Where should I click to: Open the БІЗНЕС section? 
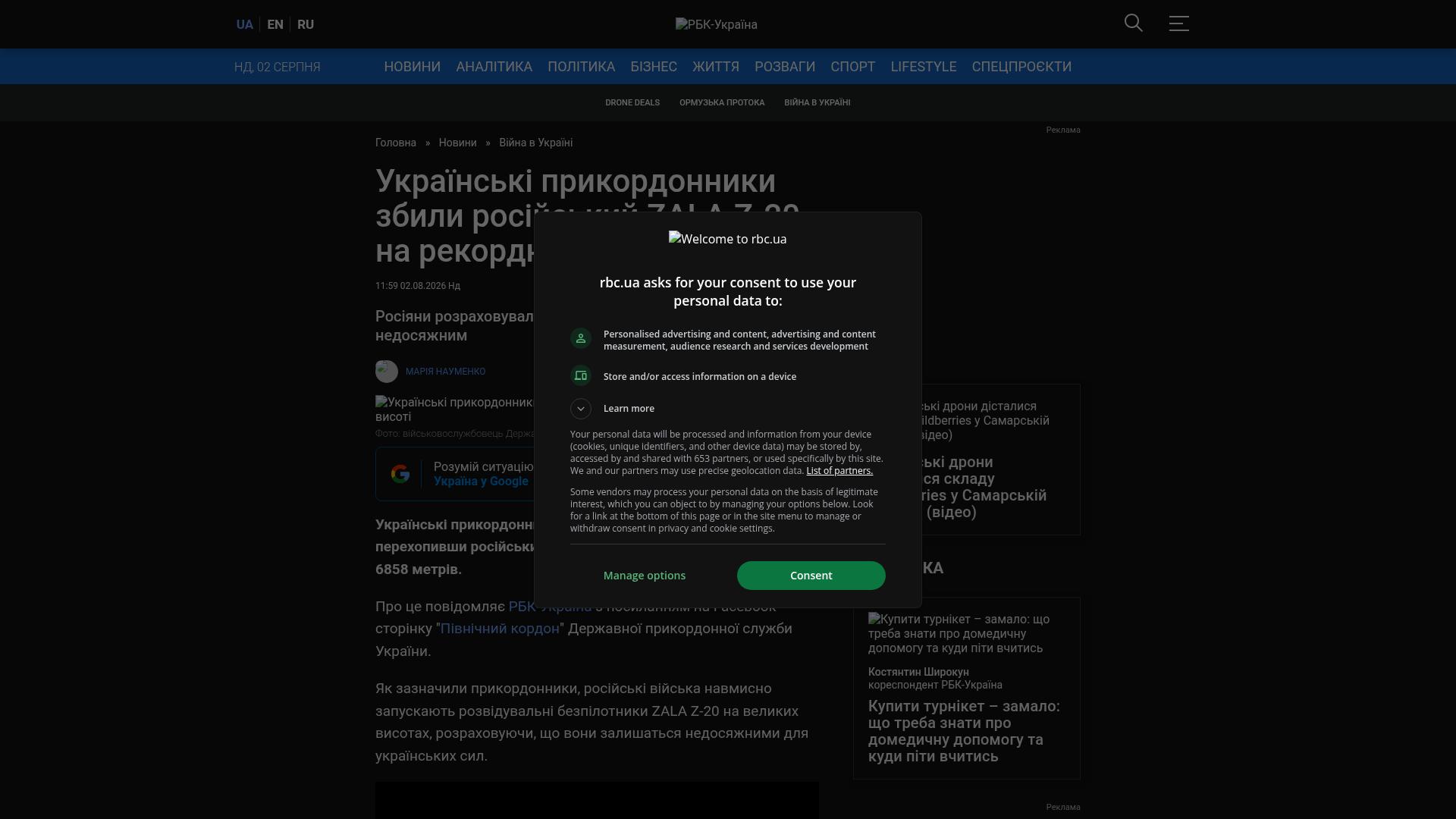click(x=654, y=67)
